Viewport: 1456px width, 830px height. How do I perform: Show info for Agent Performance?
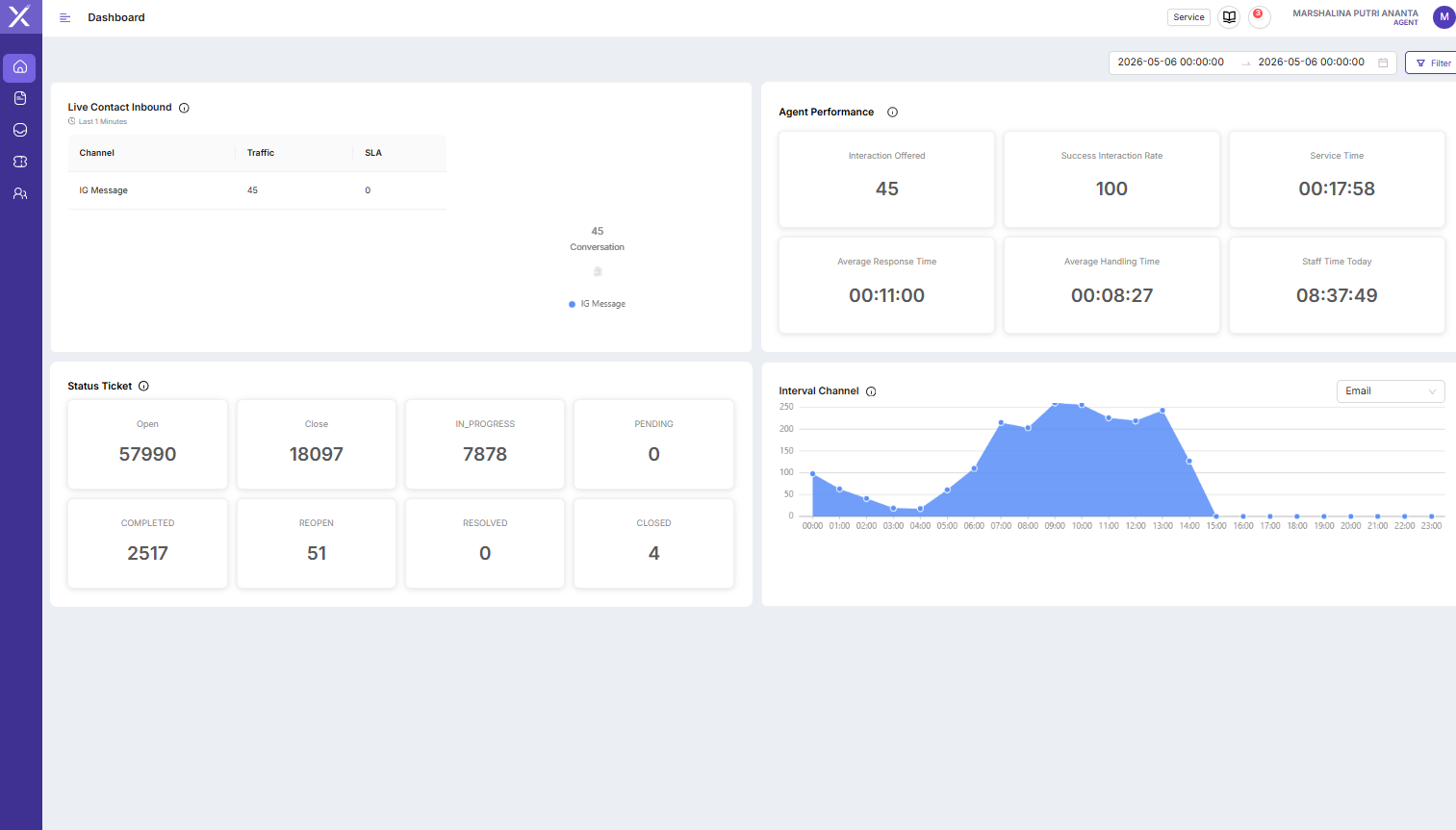point(892,113)
